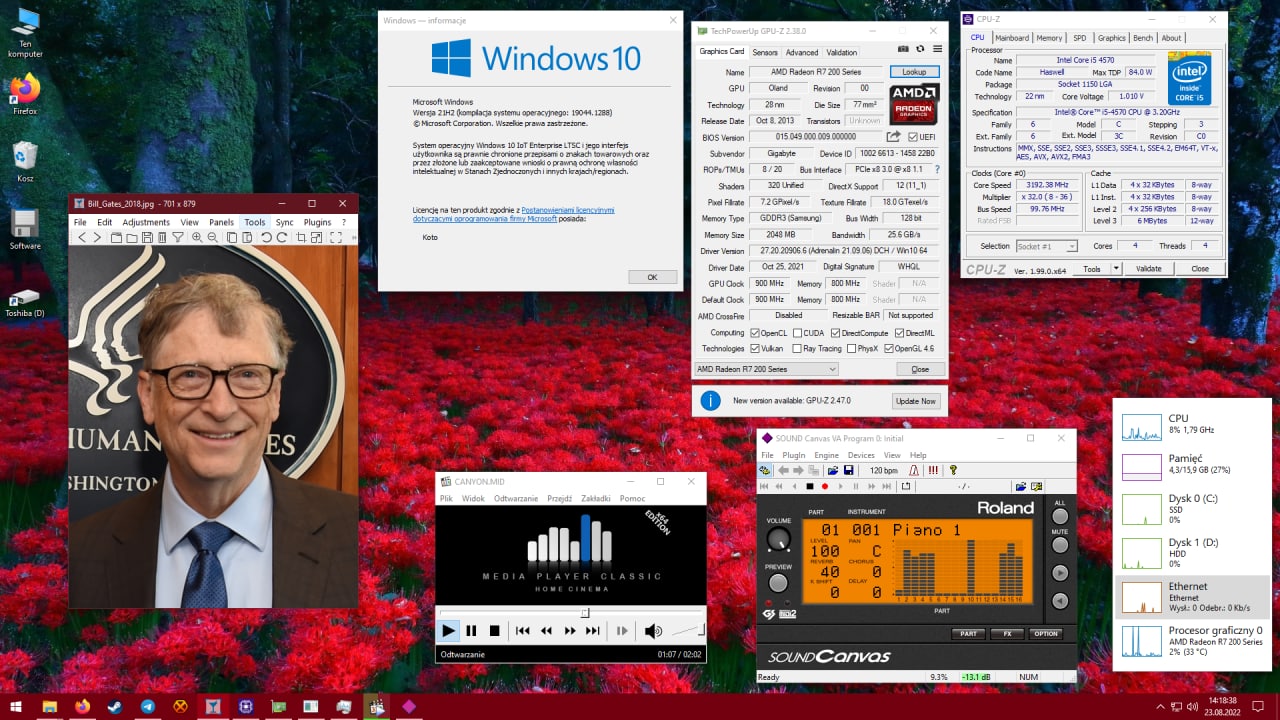The image size is (1280, 720).
Task: Toggle the DirectML checkbox in GPU-Z
Action: (x=900, y=333)
